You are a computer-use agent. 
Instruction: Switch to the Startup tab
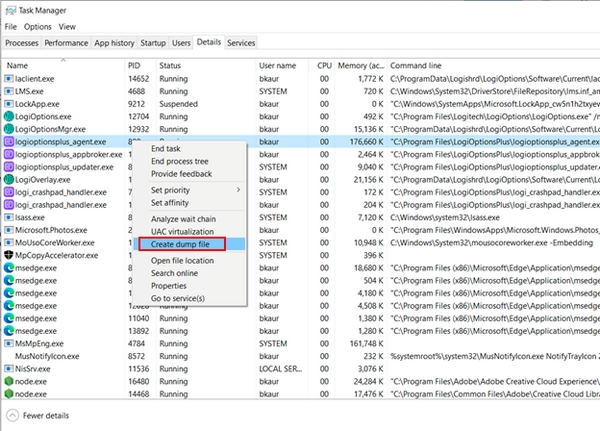click(x=153, y=43)
